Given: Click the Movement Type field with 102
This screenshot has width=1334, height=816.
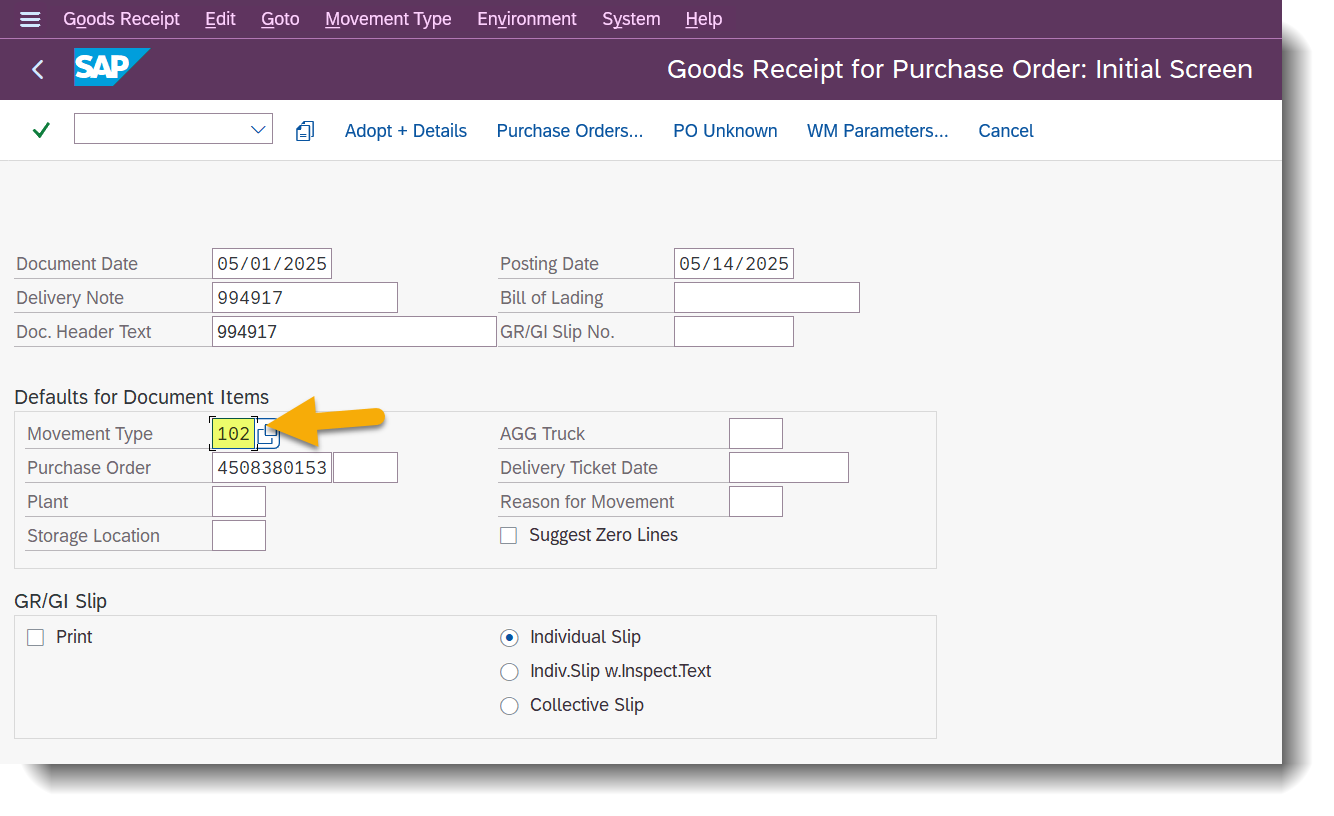Looking at the screenshot, I should click(234, 434).
